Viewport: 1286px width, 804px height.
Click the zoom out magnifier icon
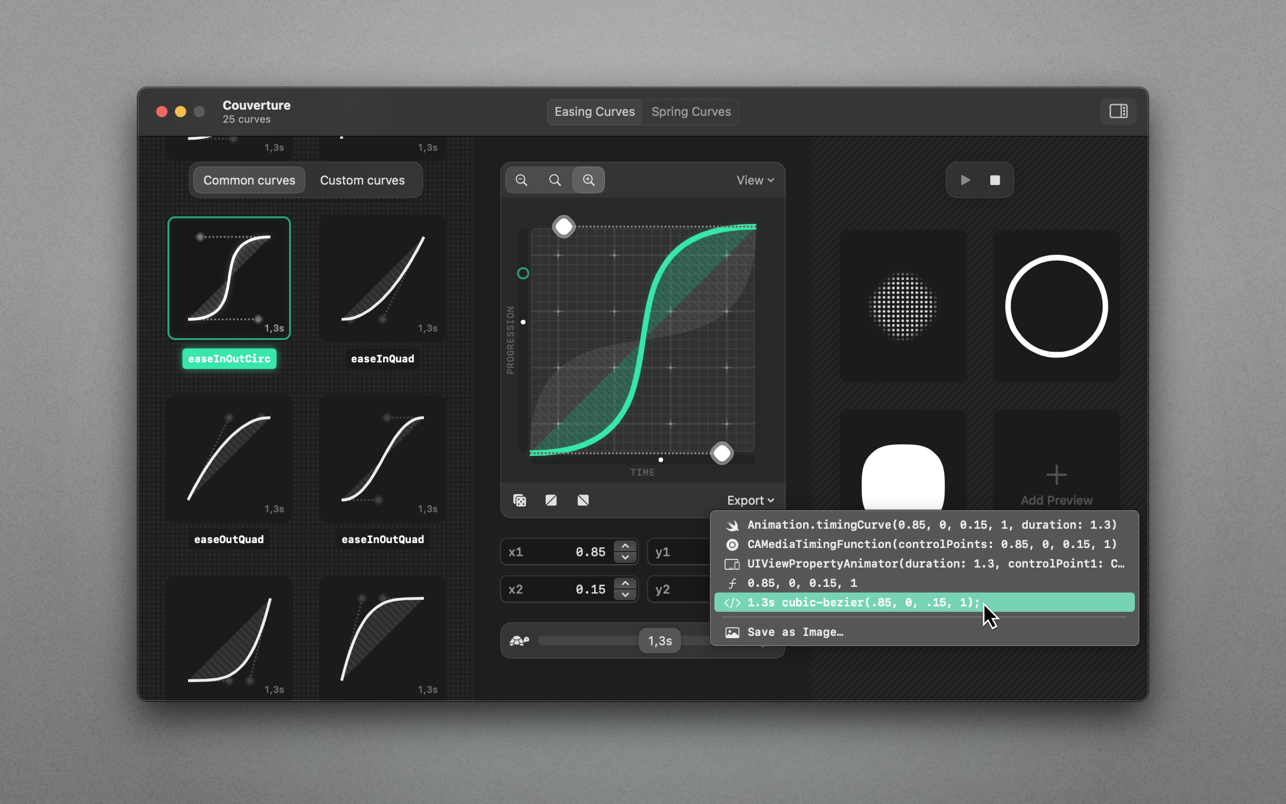[522, 180]
